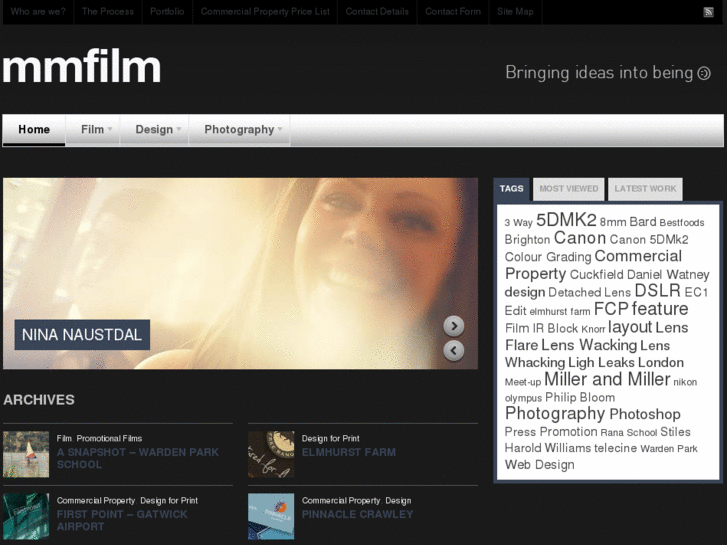Open Pinnacle Crawley thumbnail

point(271,516)
